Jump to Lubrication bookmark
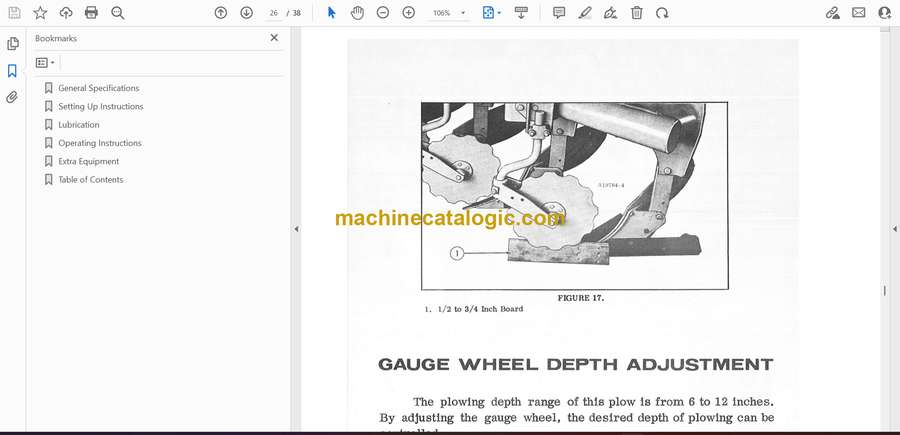 79,125
